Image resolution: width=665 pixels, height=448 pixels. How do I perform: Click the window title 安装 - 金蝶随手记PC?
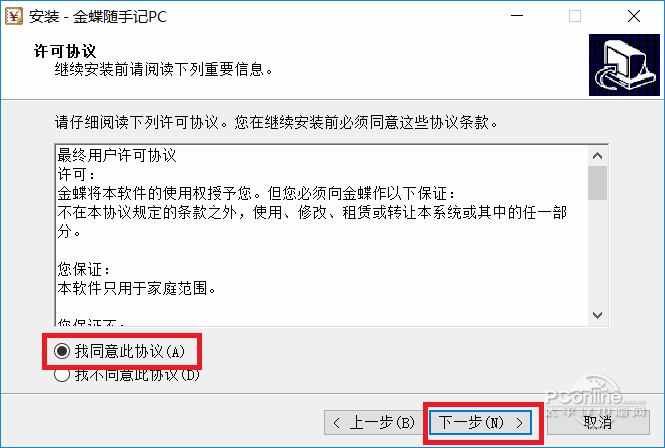pos(98,17)
